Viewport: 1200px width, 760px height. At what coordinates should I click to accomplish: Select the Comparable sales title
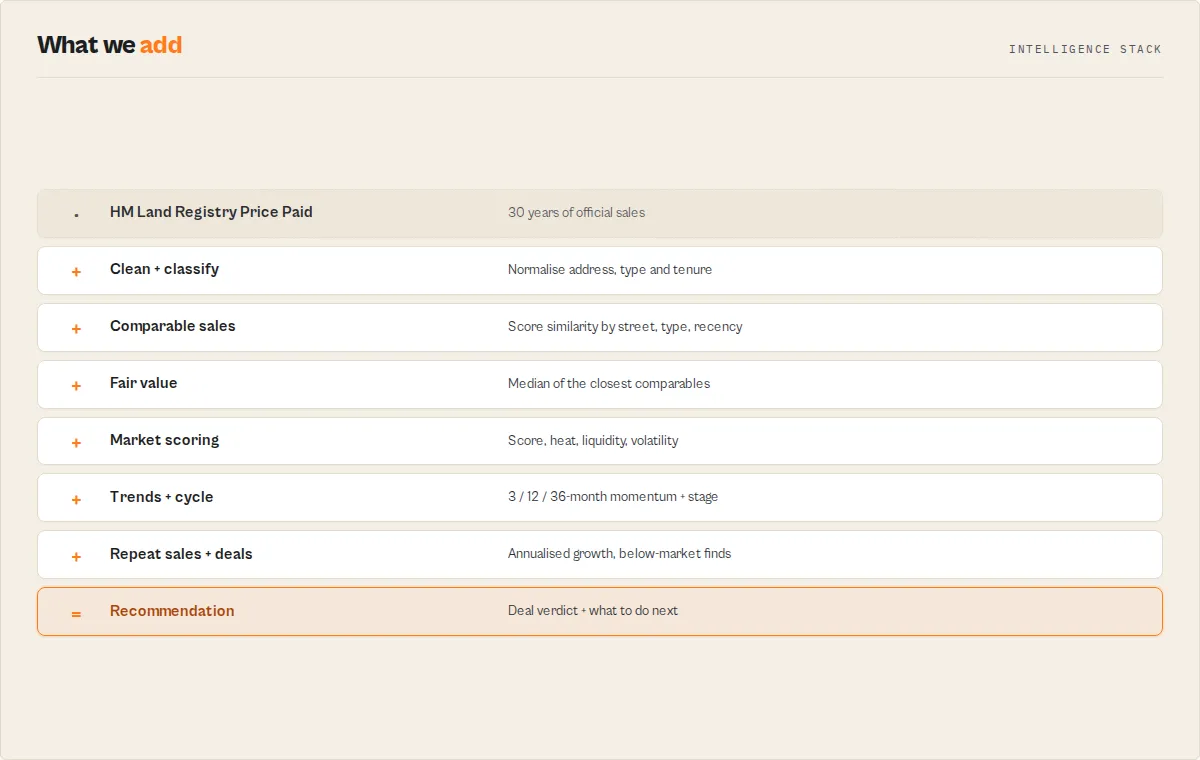[173, 326]
